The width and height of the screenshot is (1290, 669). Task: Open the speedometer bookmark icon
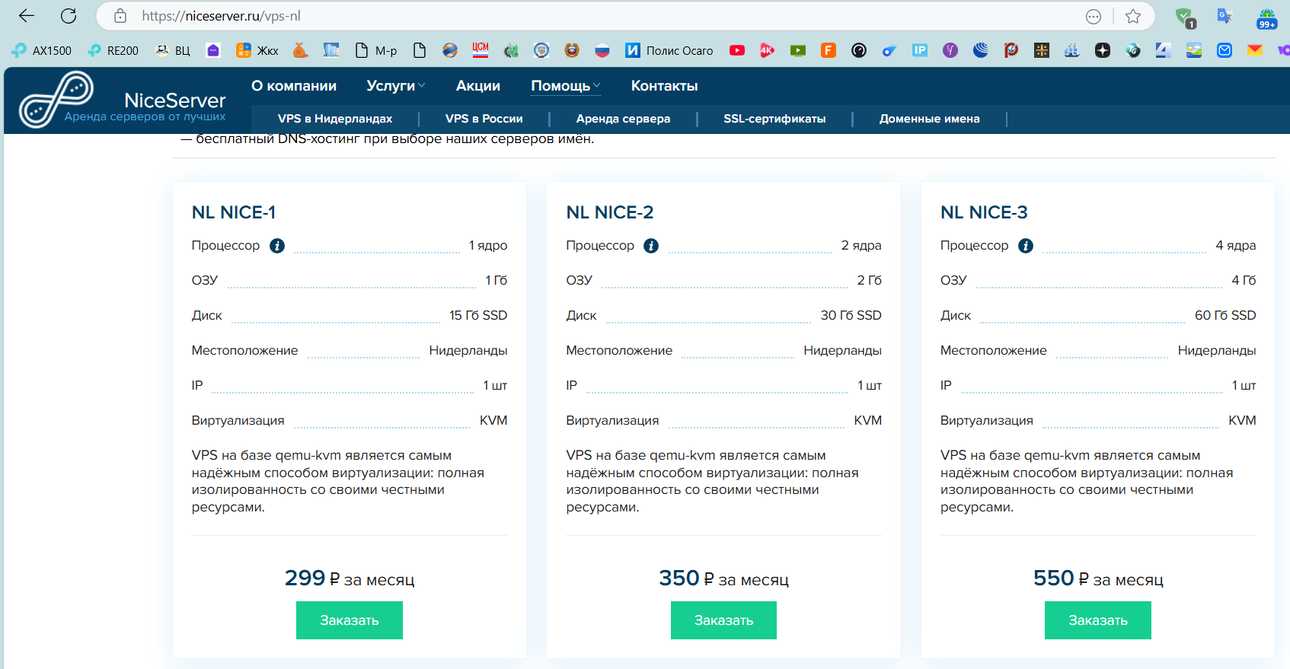[x=859, y=50]
